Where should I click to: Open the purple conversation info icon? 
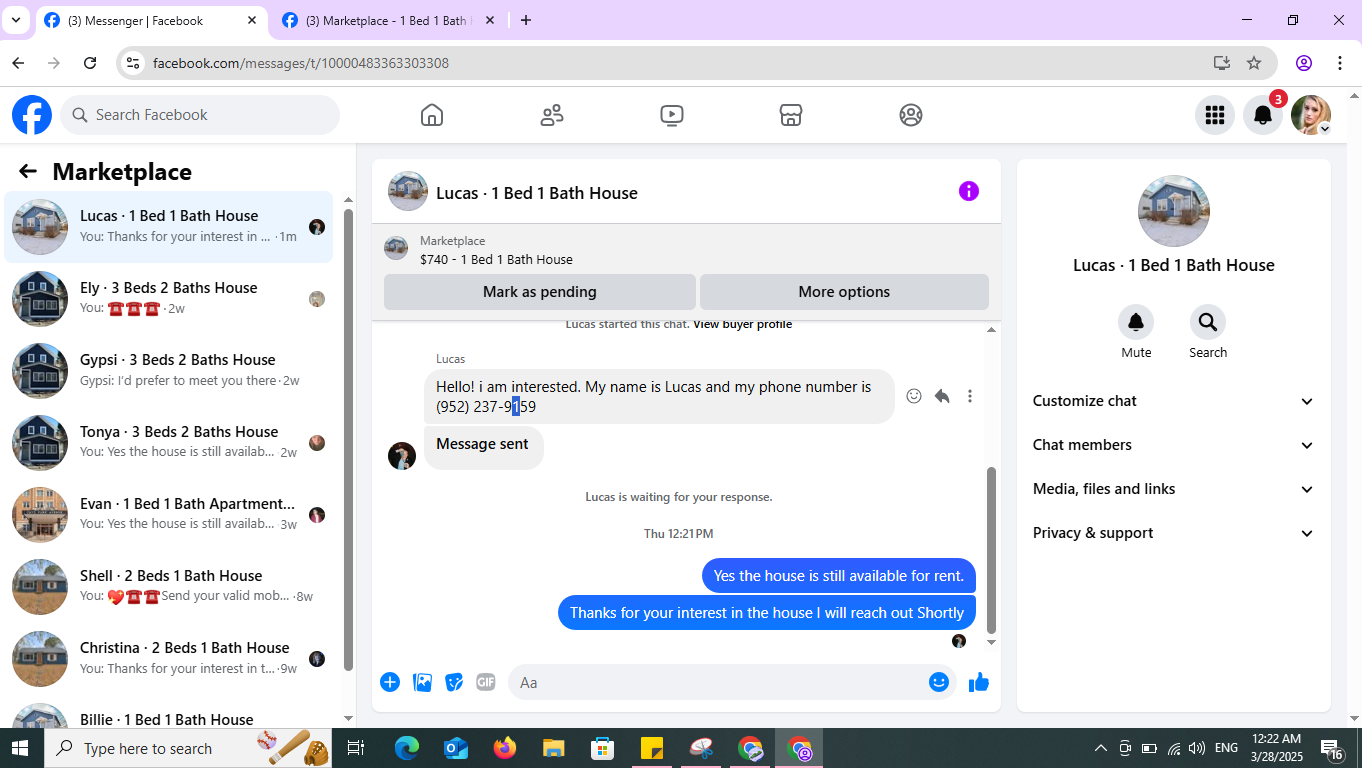pyautogui.click(x=969, y=191)
